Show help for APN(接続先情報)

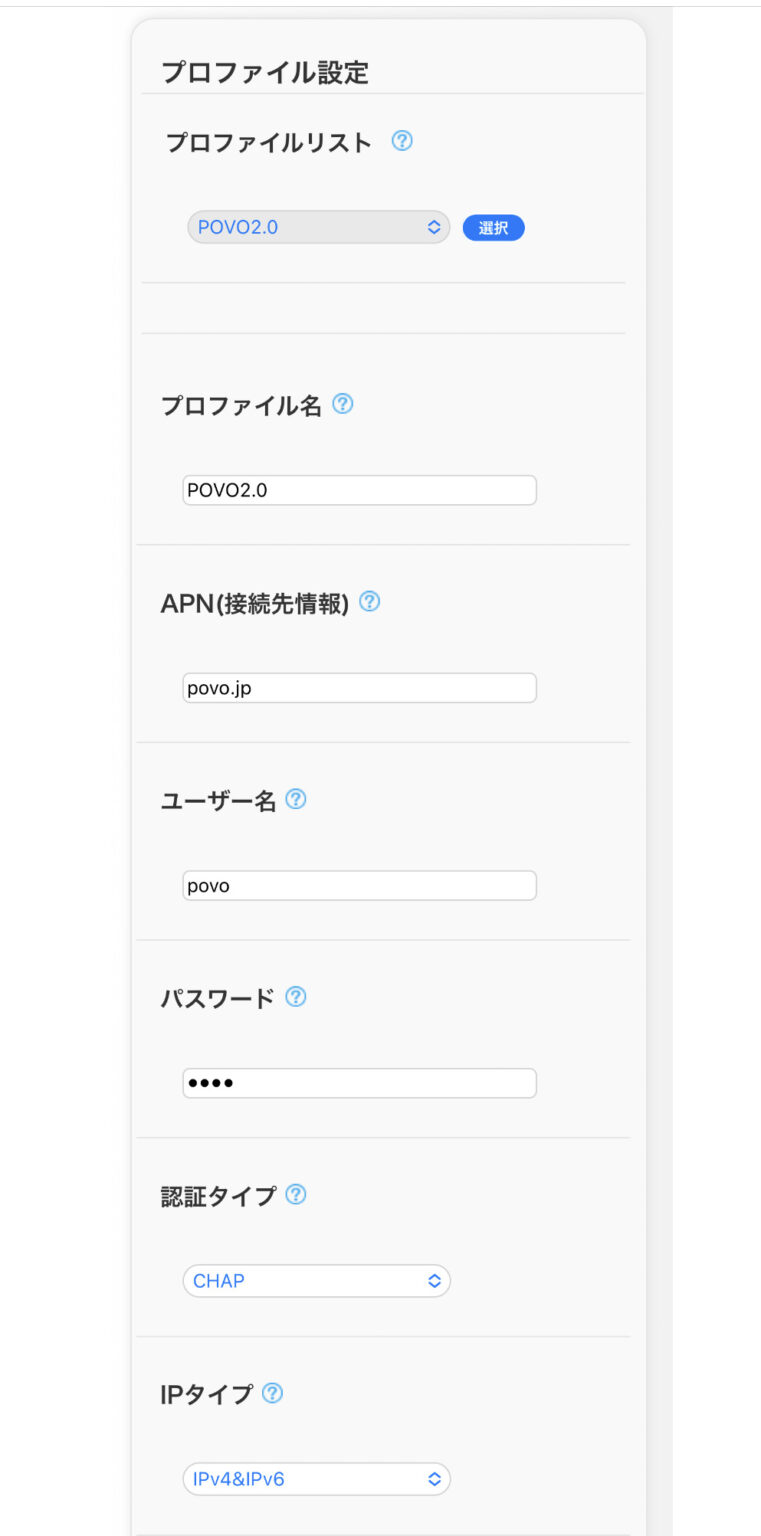pyautogui.click(x=369, y=602)
